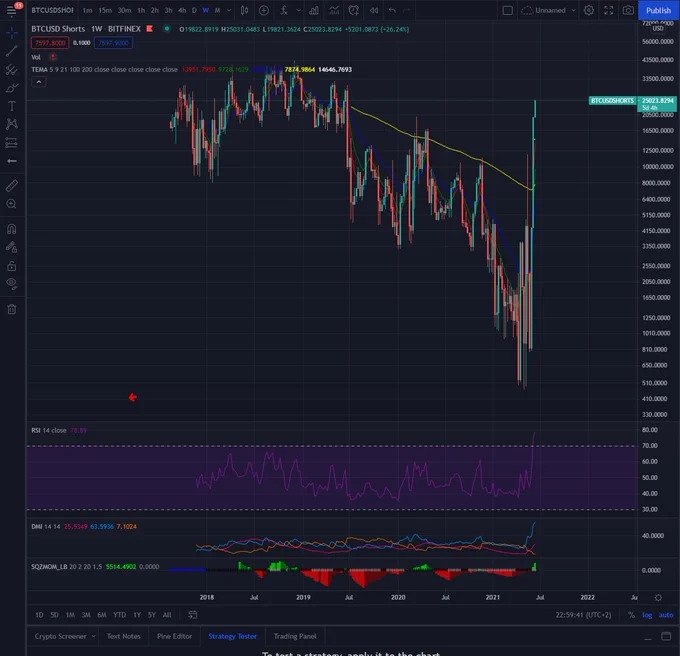The width and height of the screenshot is (680, 656).
Task: Select the back arrow icon tool
Action: [12, 161]
